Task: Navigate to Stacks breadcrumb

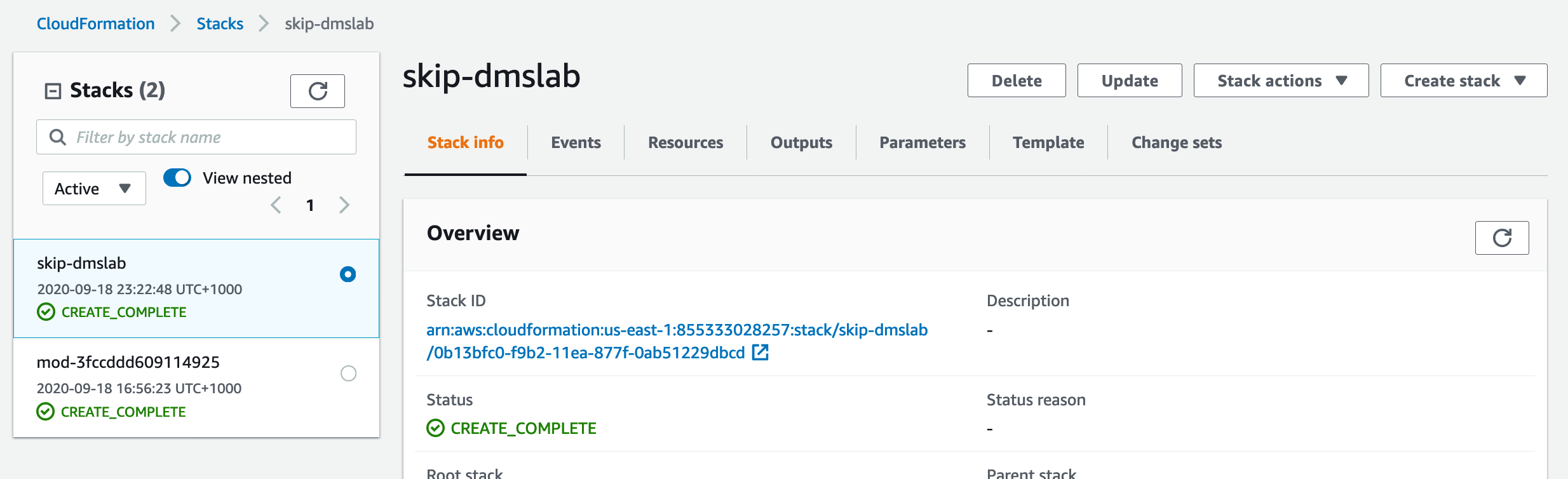Action: [x=220, y=24]
